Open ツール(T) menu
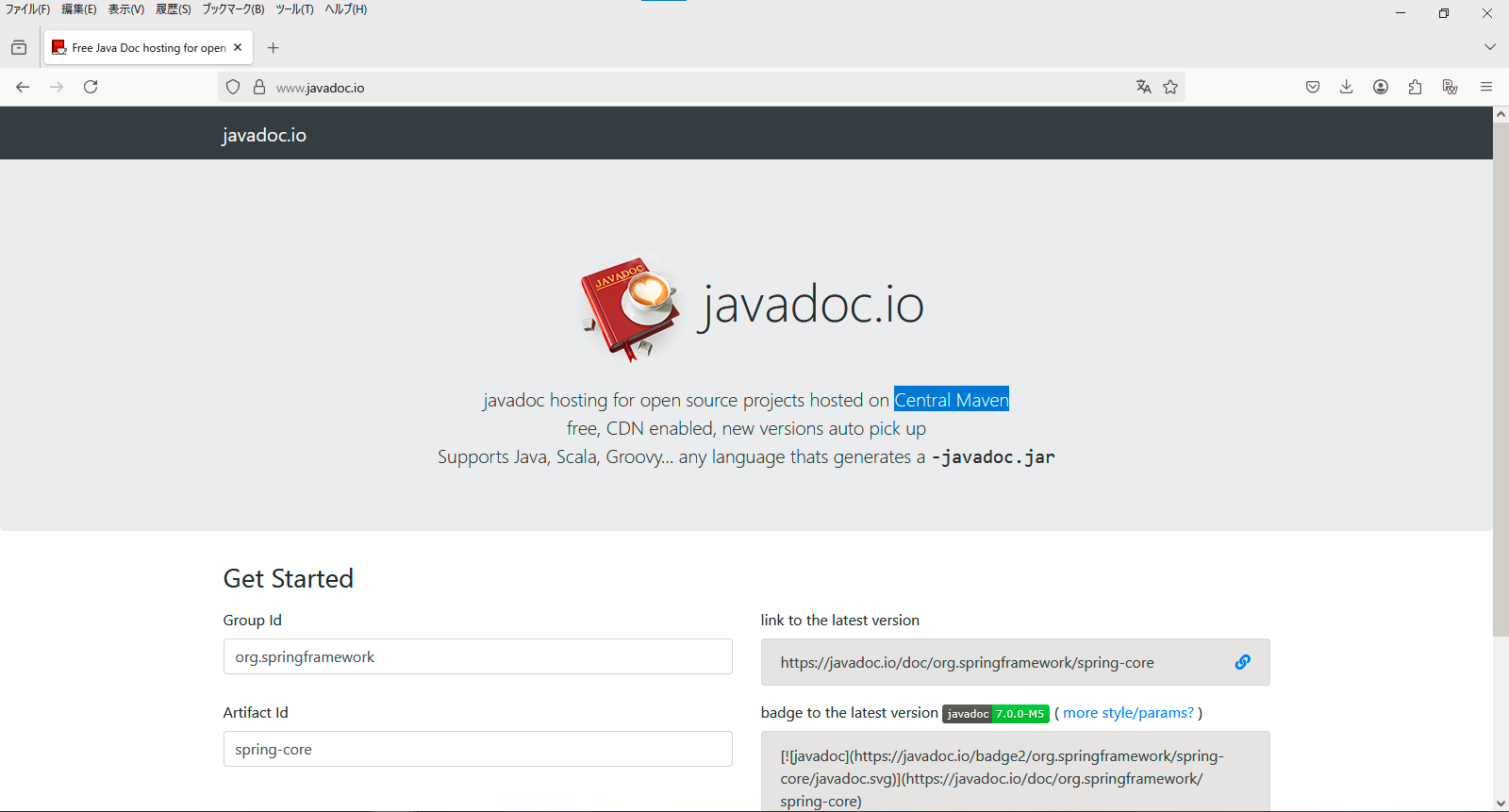Screen dimensions: 1509x812 (294, 9)
